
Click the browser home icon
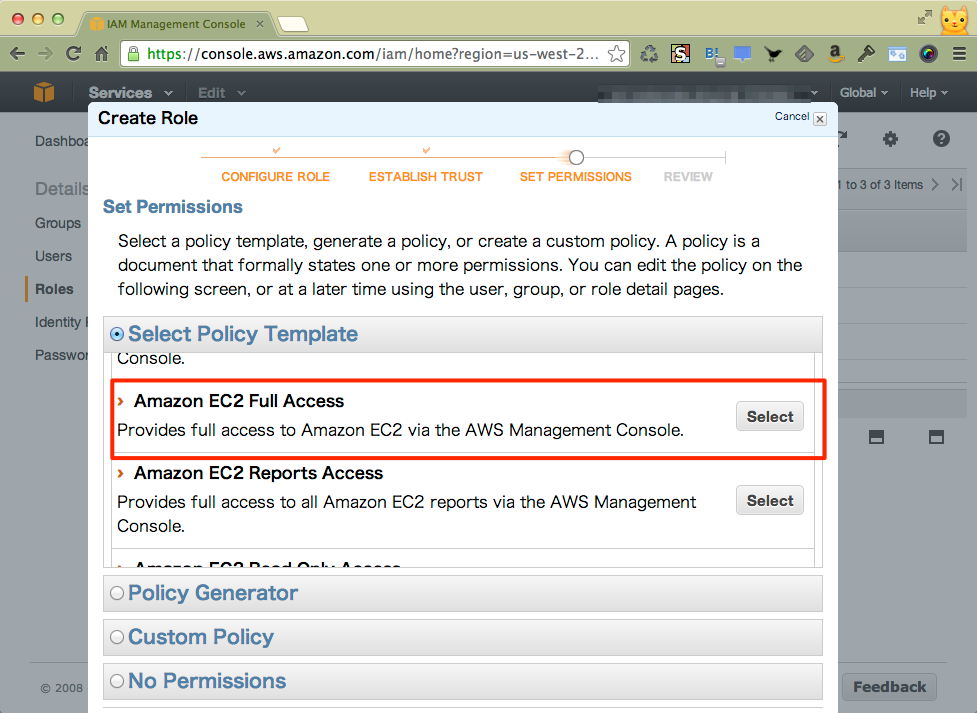[101, 54]
